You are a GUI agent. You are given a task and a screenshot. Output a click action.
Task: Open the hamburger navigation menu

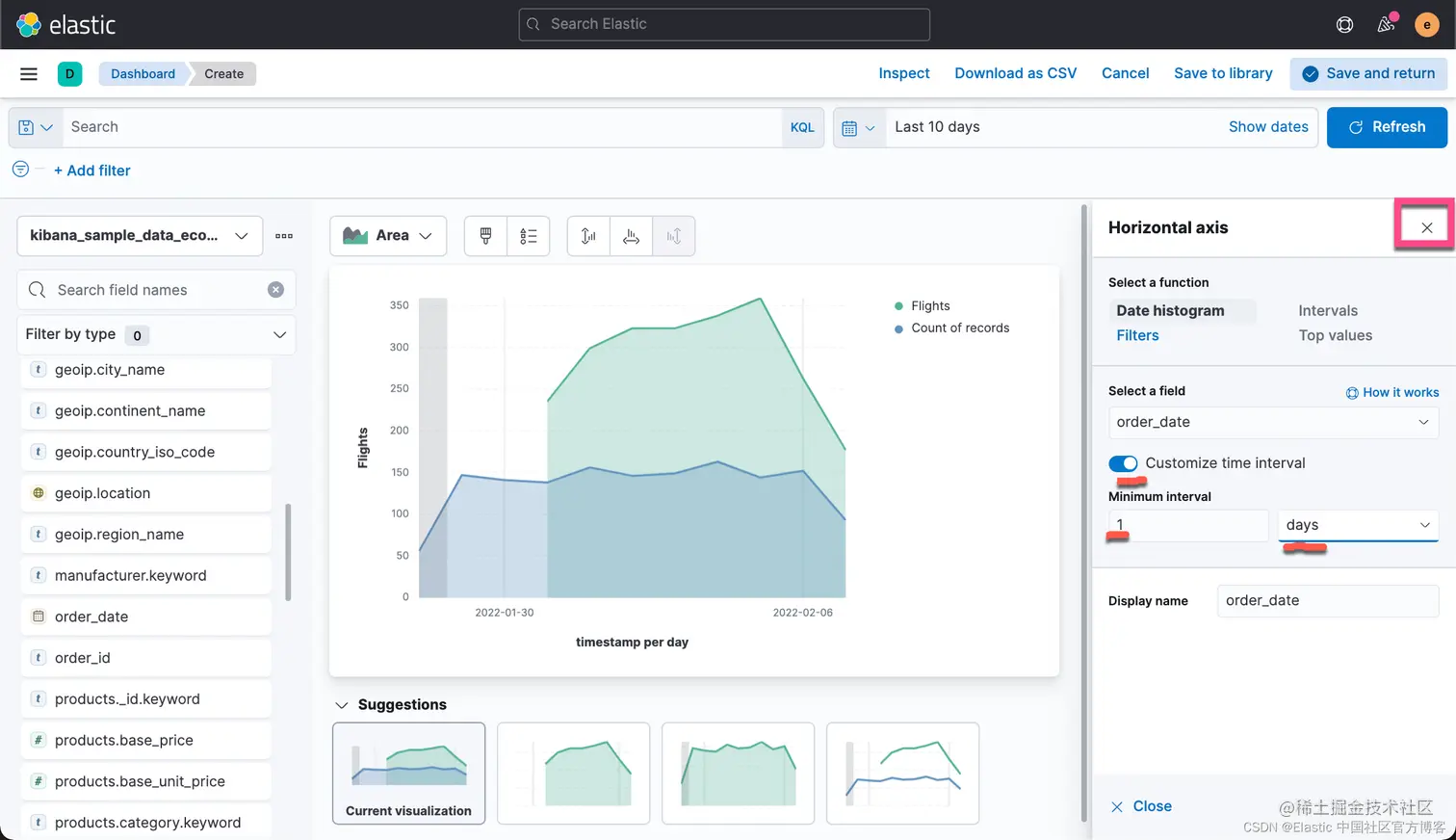(29, 74)
